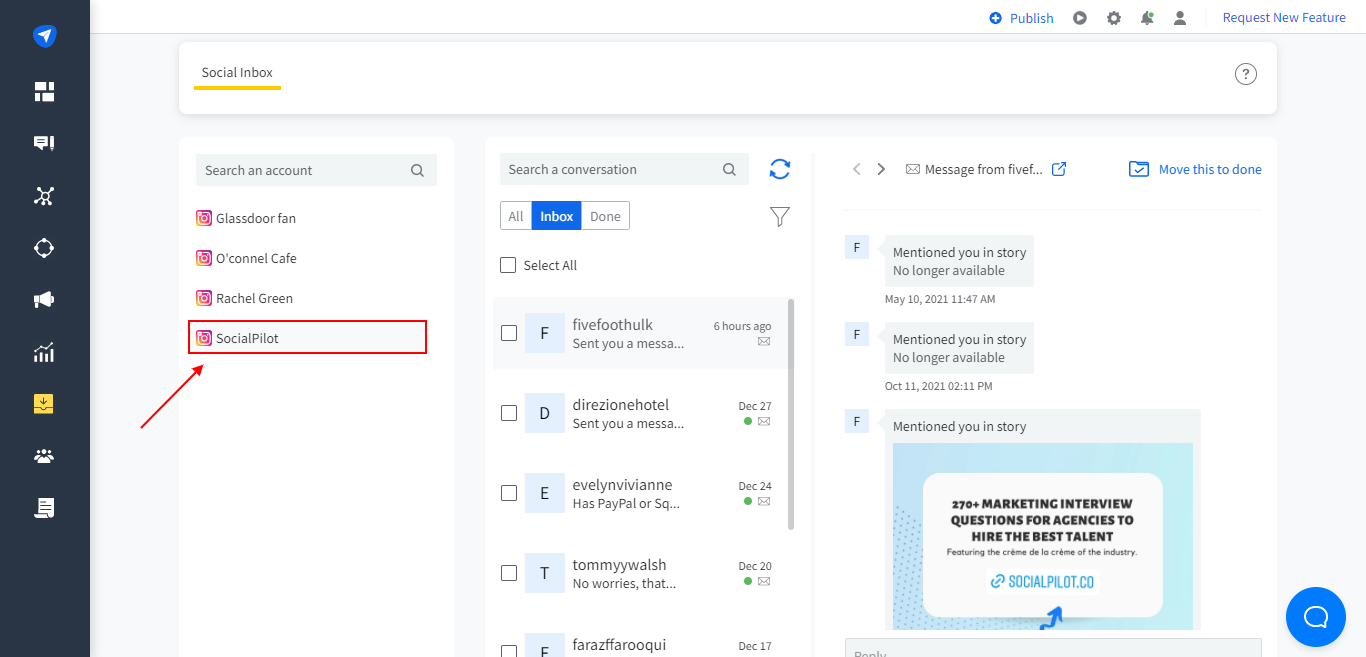This screenshot has height=657, width=1366.
Task: Select the Done filter tab
Action: tap(605, 216)
